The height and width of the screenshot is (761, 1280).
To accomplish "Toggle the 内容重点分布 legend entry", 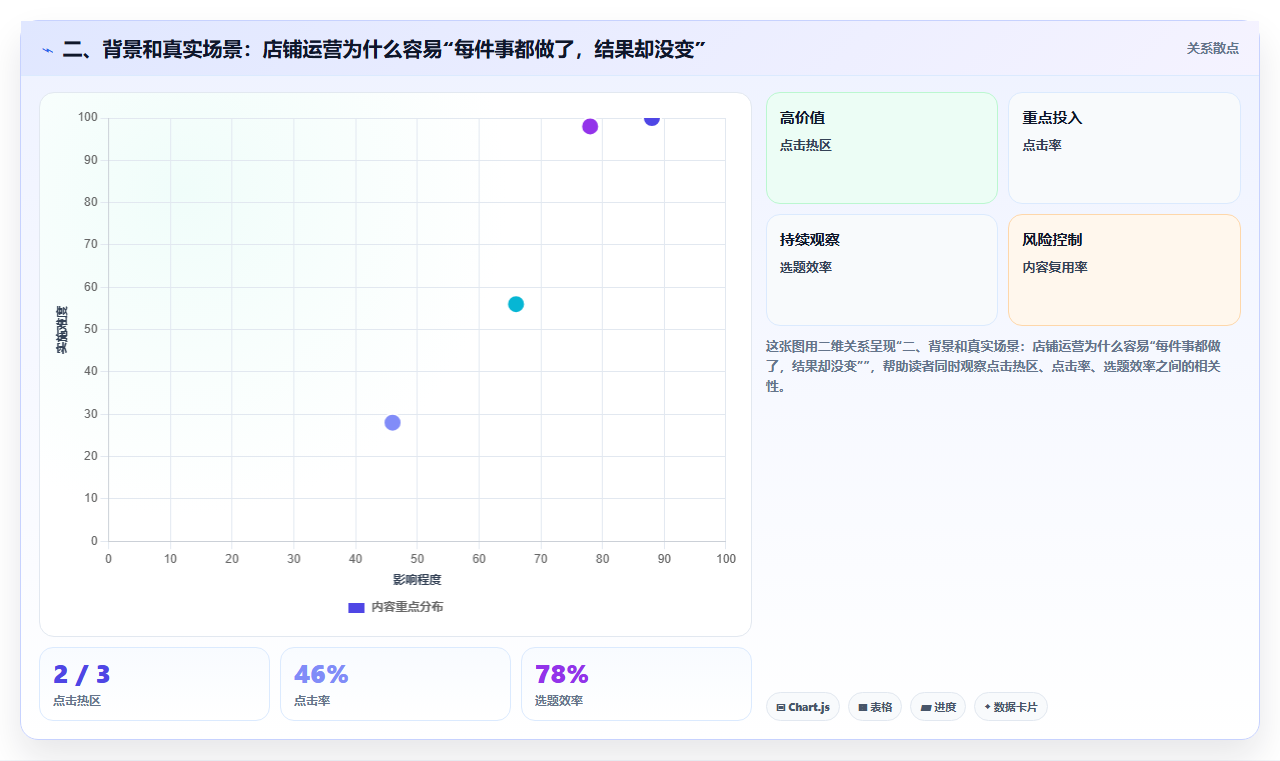I will (395, 607).
